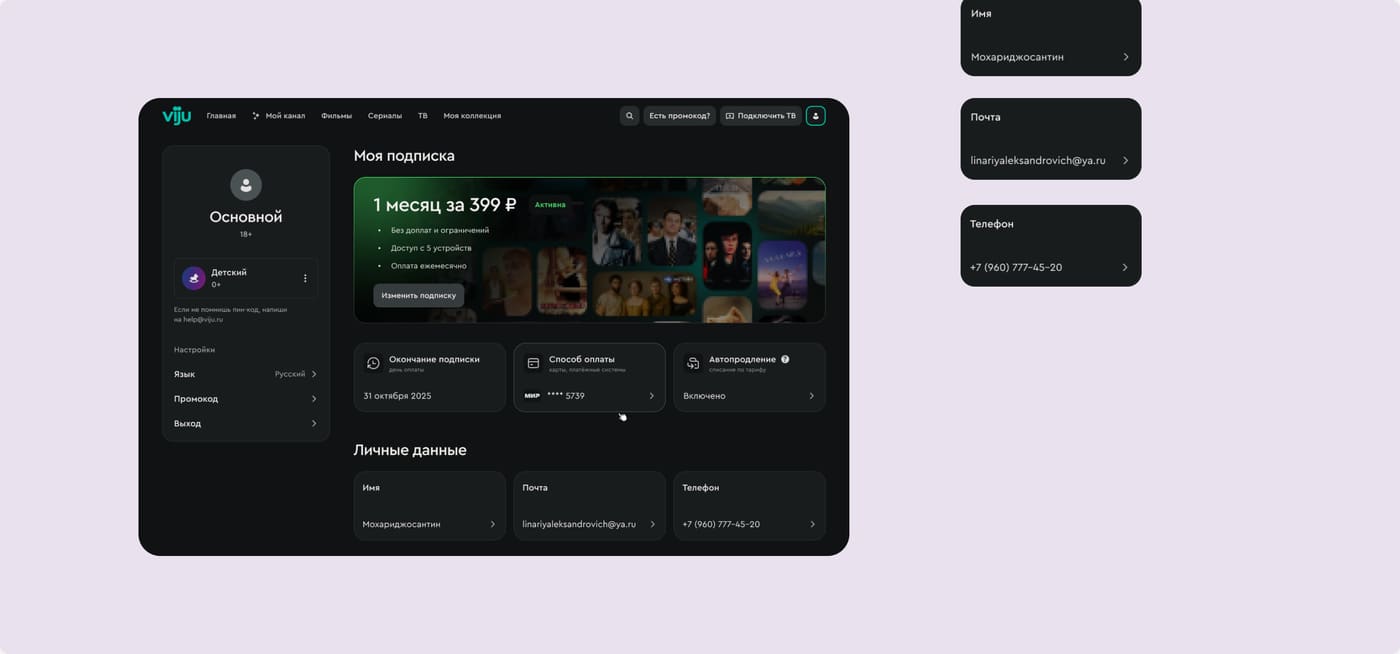Click the chevron on the enlarged Имя card
Viewport: 1400px width, 654px height.
point(1125,57)
